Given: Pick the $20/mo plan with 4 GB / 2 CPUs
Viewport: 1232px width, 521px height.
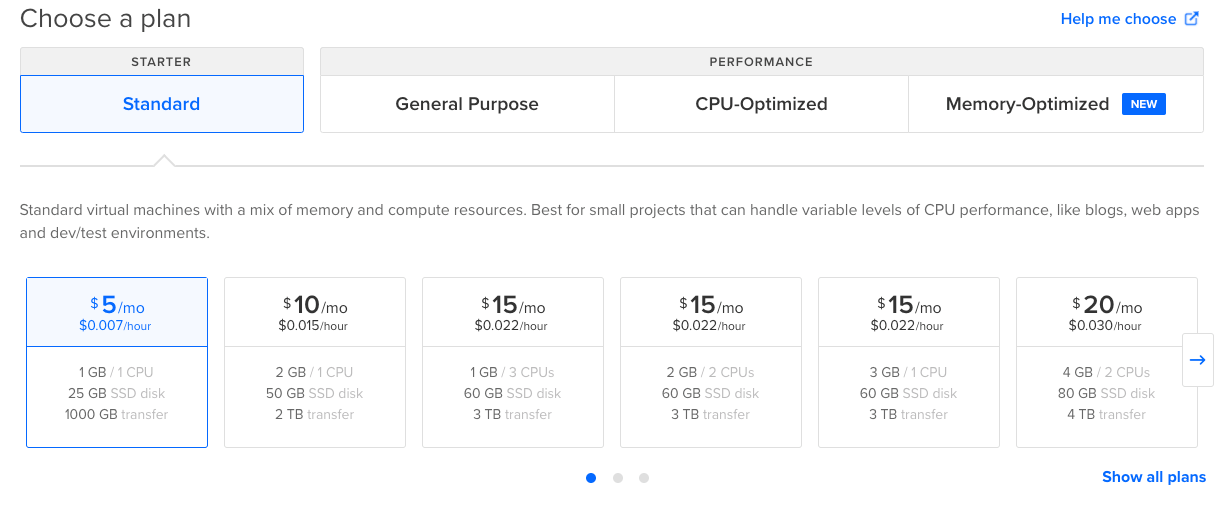Looking at the screenshot, I should [1106, 362].
